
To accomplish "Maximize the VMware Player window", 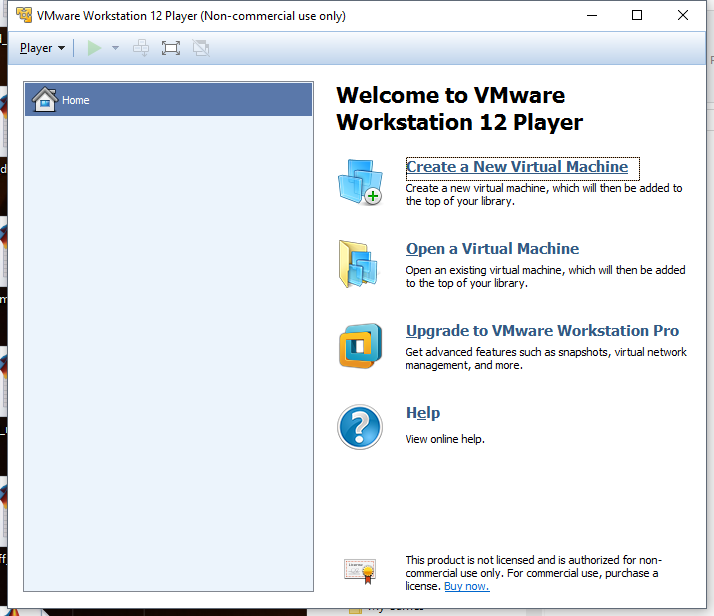I will click(x=637, y=15).
